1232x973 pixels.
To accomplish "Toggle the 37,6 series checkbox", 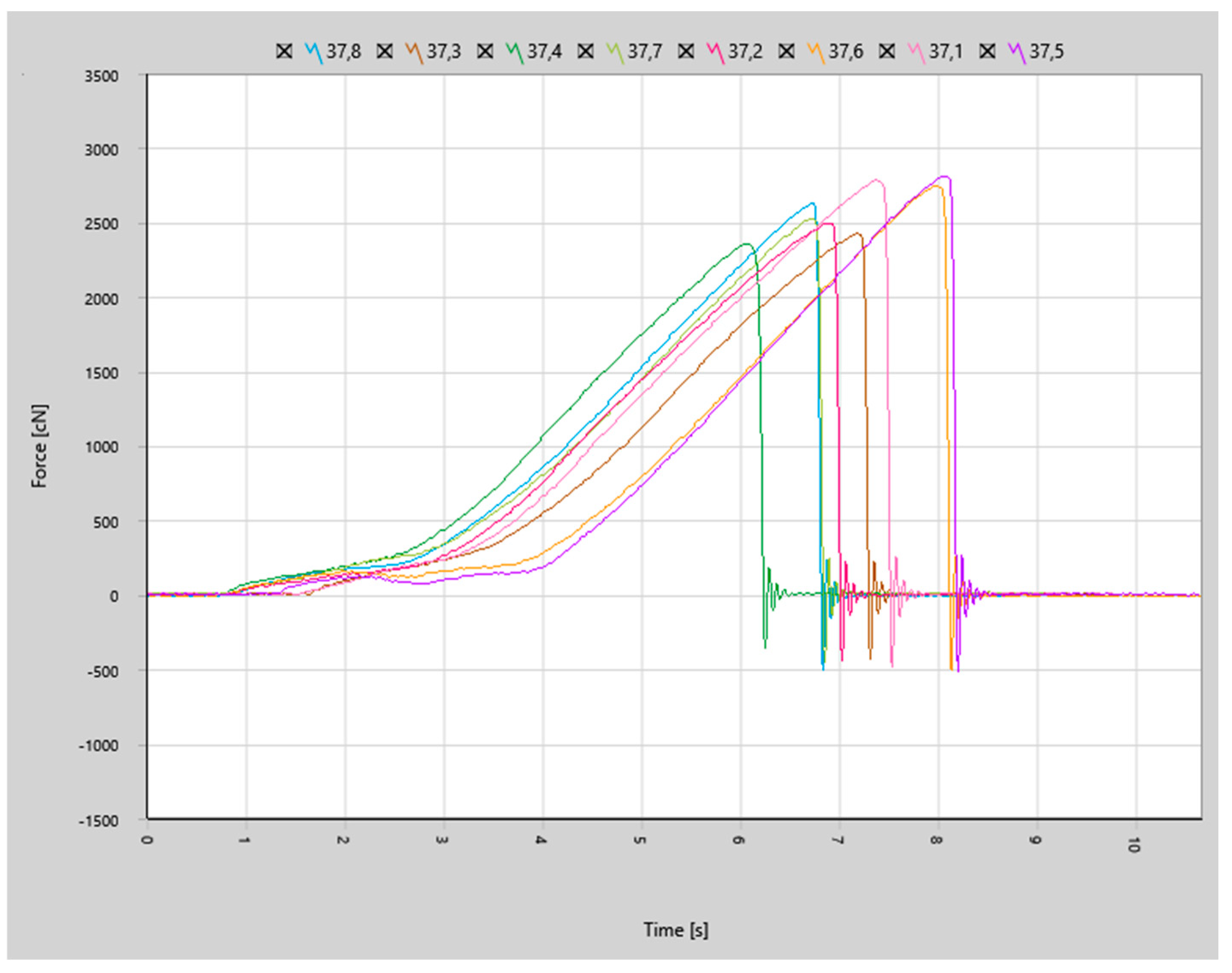I will (x=786, y=51).
